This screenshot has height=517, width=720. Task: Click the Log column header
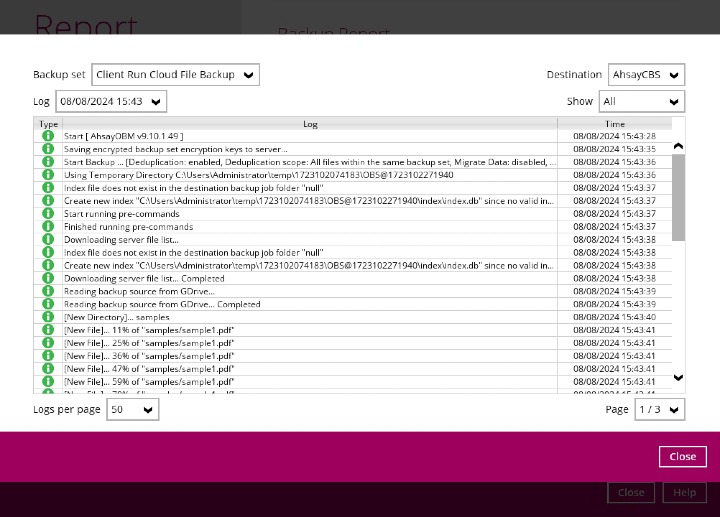[310, 123]
